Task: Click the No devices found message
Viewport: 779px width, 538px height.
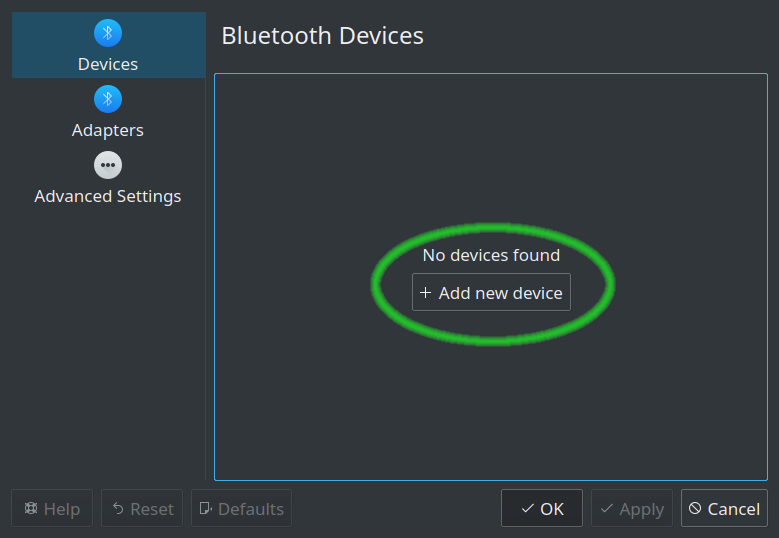Action: click(x=491, y=255)
